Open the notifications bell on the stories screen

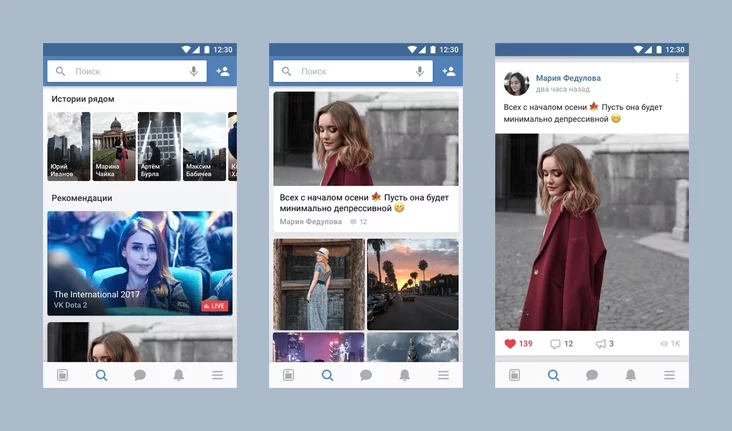tap(179, 375)
